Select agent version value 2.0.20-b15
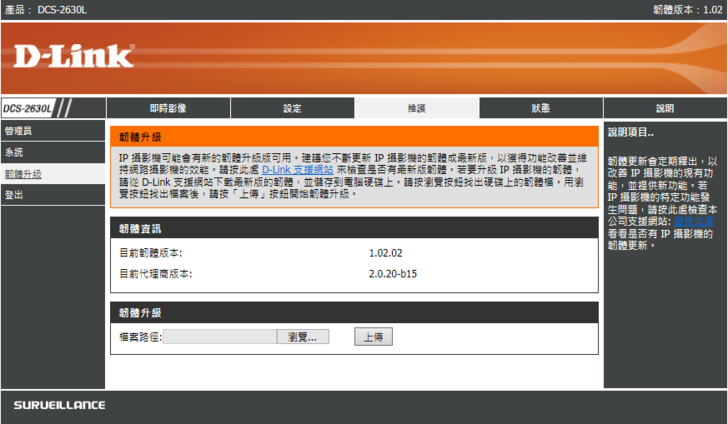 [393, 274]
